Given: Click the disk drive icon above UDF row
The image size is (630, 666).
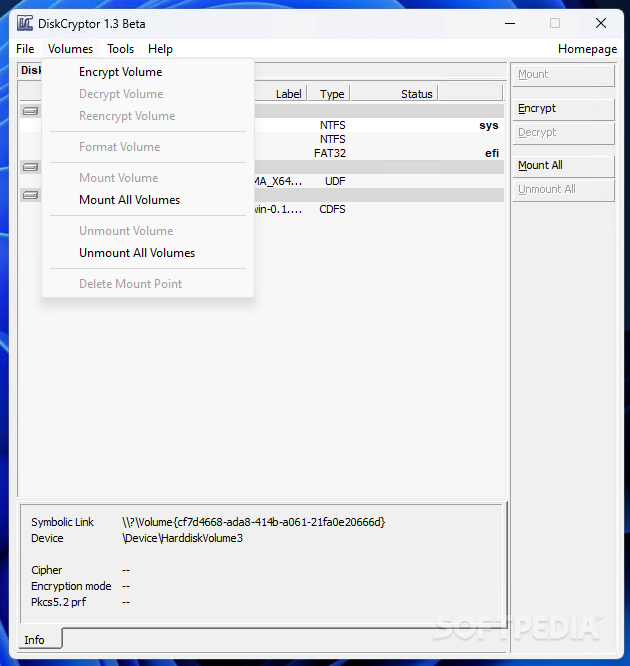Looking at the screenshot, I should pyautogui.click(x=30, y=167).
